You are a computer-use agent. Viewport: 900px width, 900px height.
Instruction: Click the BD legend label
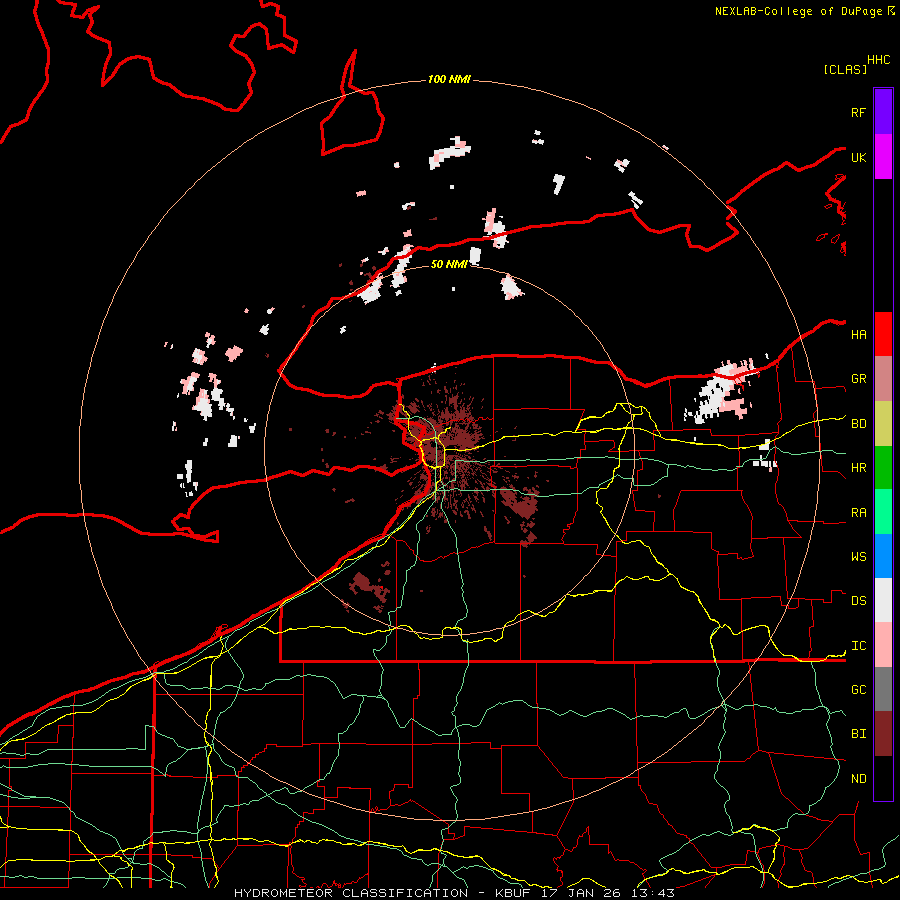tap(858, 424)
